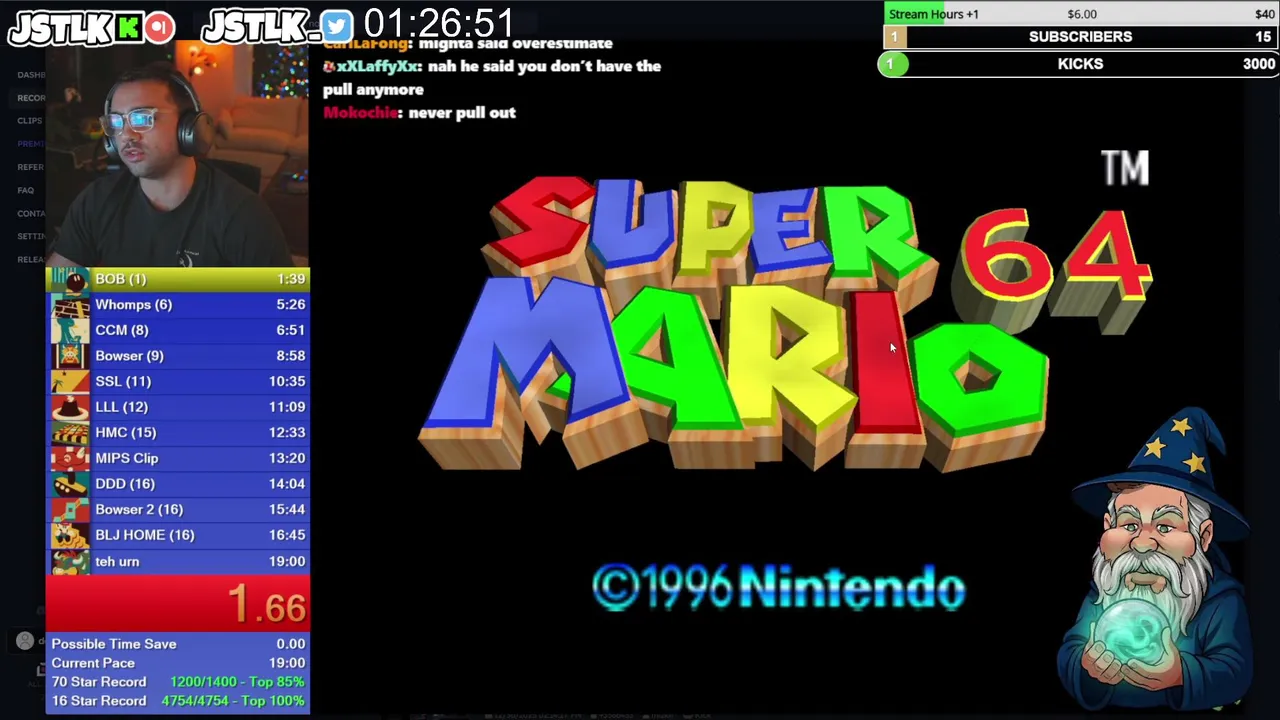Open CLIPS in the dimmed sidebar
1280x720 pixels.
[30, 121]
